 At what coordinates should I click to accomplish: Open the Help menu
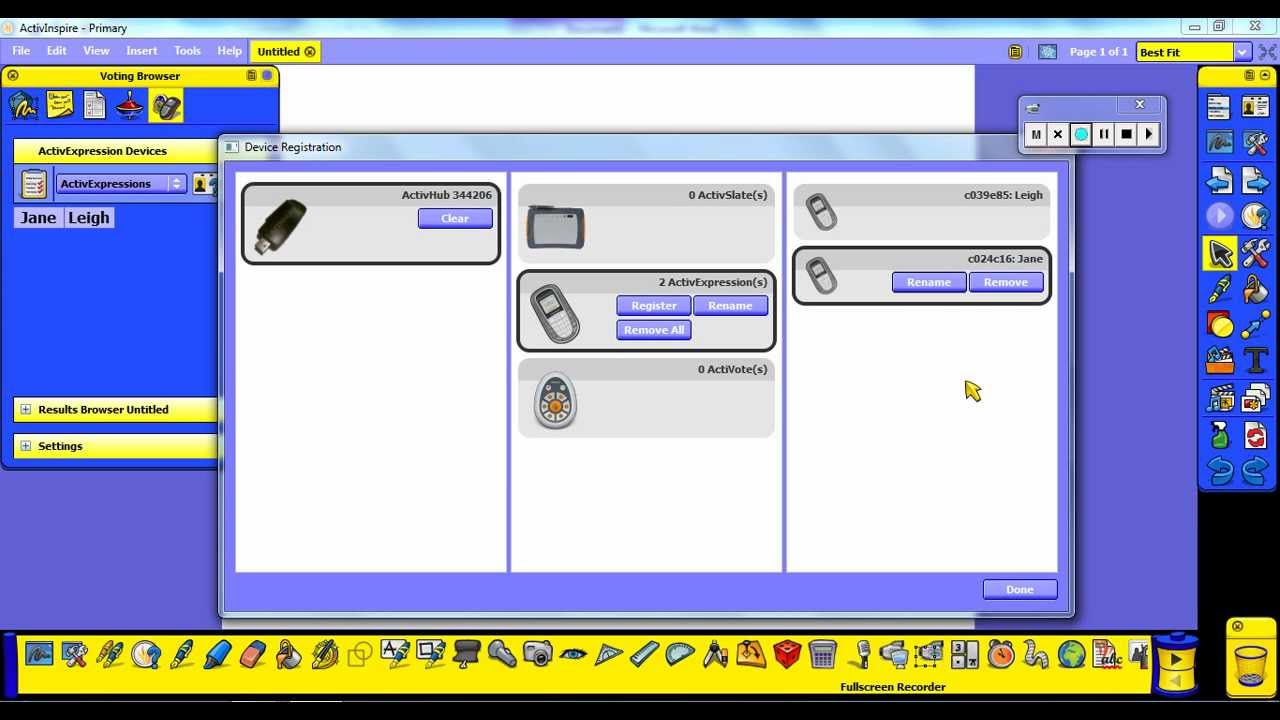pos(229,51)
